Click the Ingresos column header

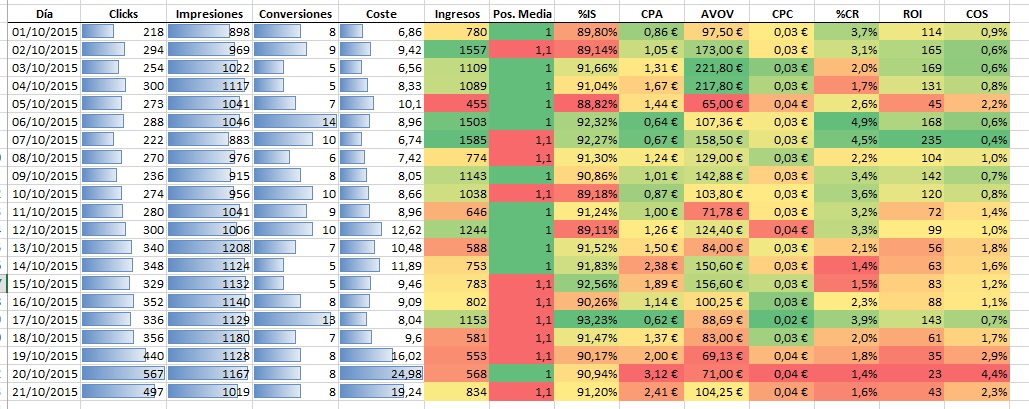tap(458, 15)
